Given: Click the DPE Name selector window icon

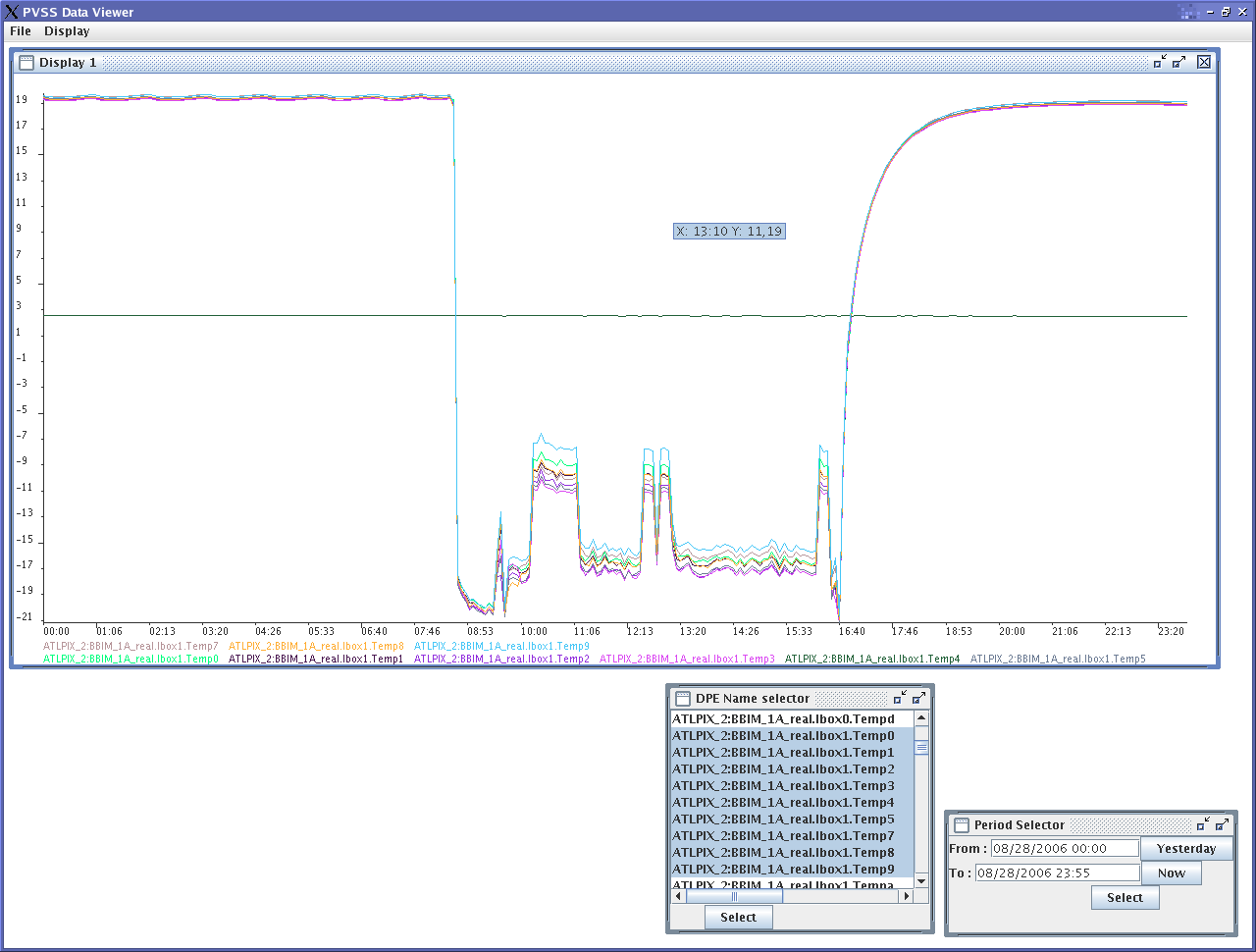Looking at the screenshot, I should pos(683,699).
